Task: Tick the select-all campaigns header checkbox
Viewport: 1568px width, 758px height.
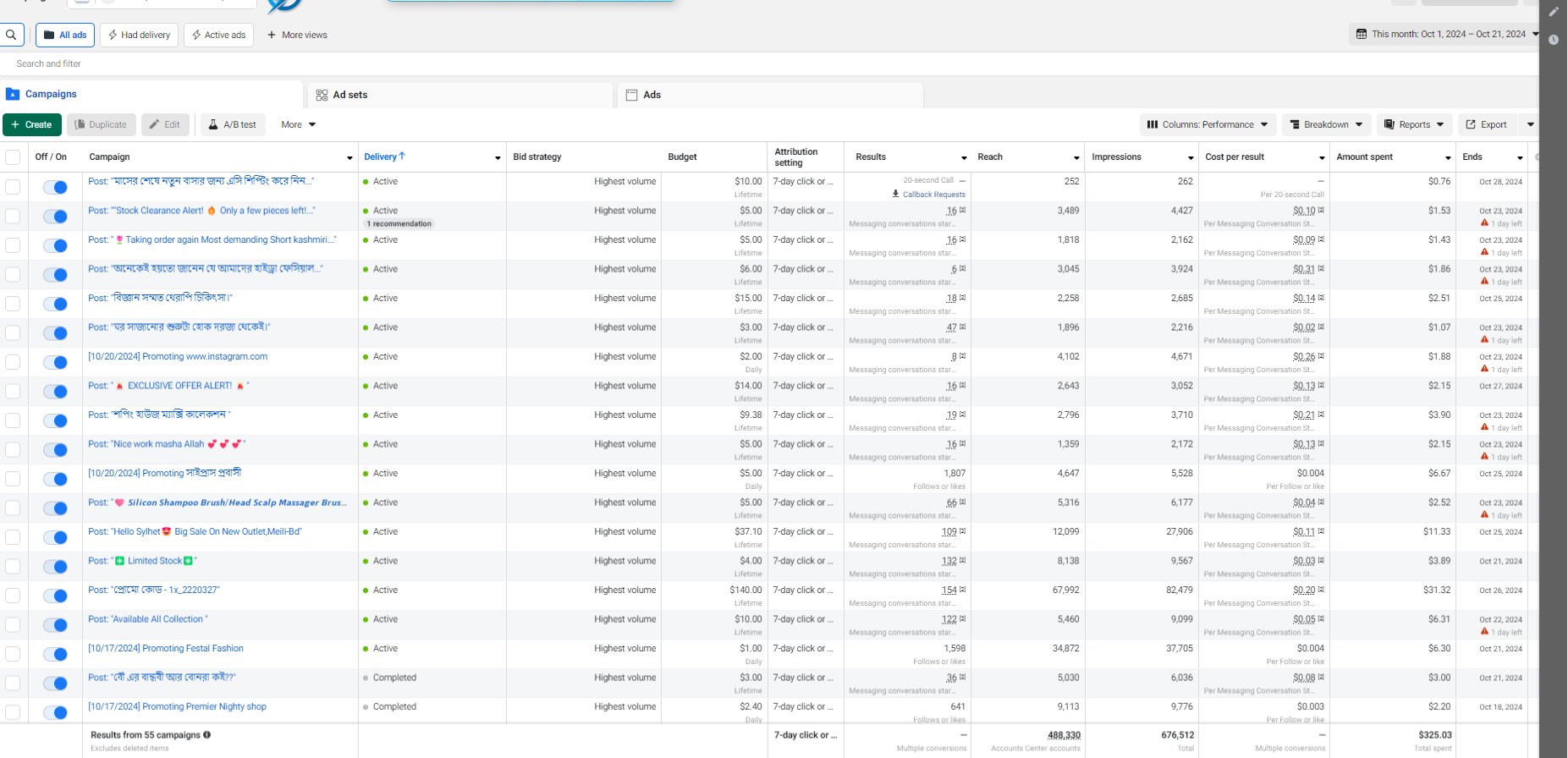Action: click(13, 157)
